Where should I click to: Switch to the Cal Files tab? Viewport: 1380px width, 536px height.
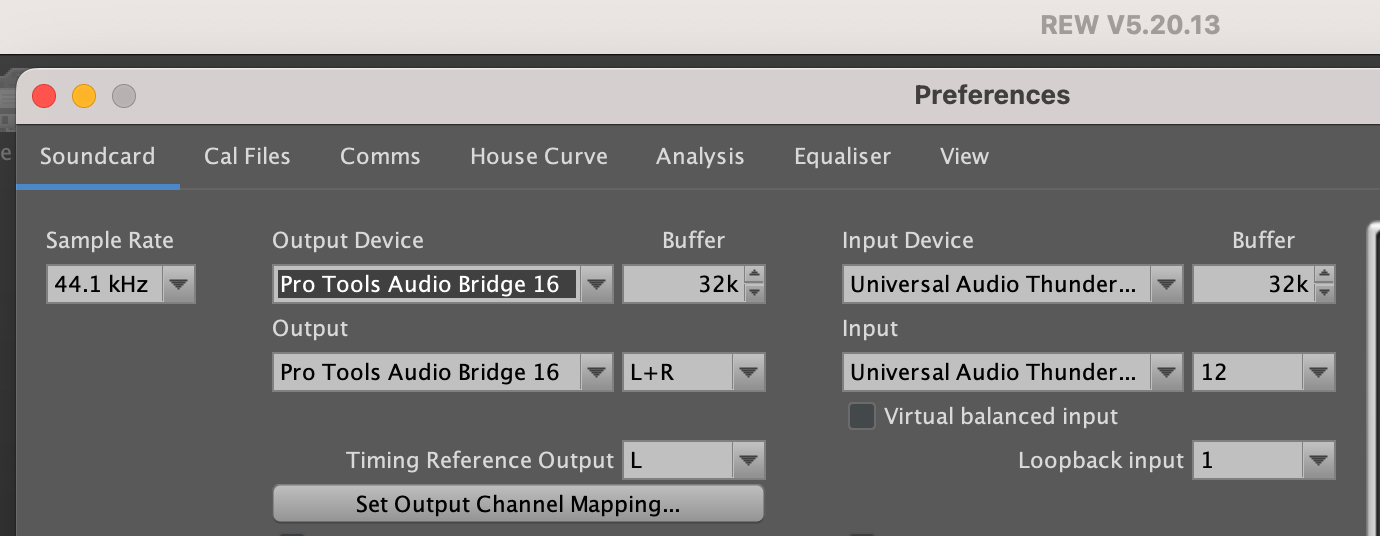pyautogui.click(x=247, y=157)
